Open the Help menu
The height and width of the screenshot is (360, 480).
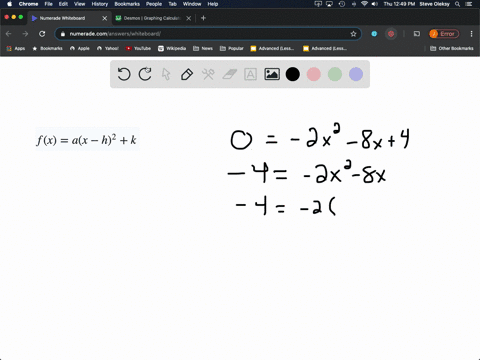(213, 4)
